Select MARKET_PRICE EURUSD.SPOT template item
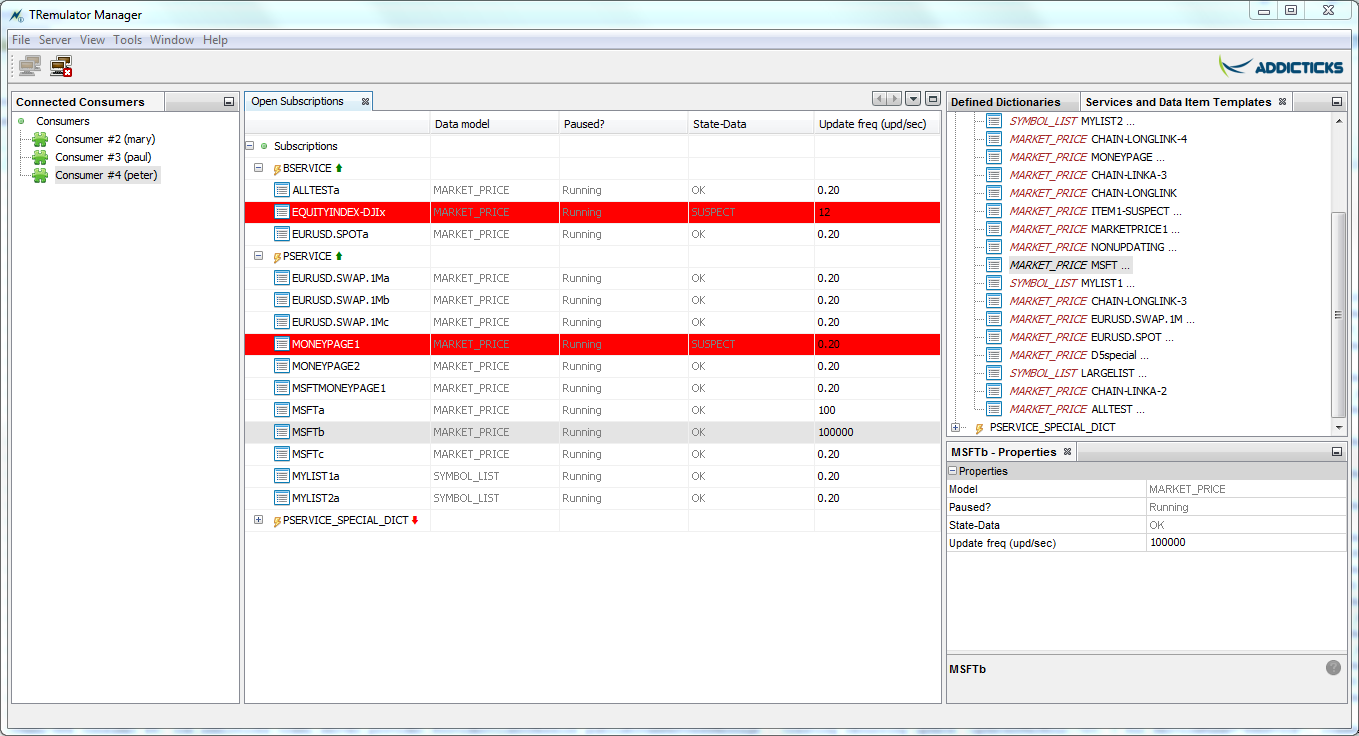The width and height of the screenshot is (1359, 736). [1091, 337]
